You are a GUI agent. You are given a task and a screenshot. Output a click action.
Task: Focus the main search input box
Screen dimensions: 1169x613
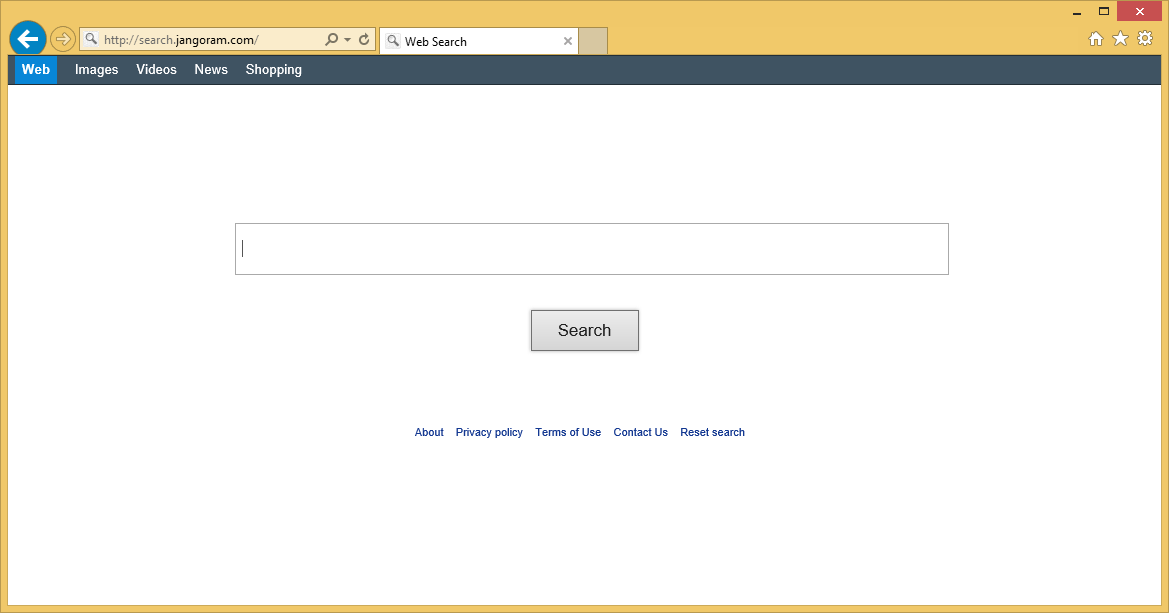591,249
